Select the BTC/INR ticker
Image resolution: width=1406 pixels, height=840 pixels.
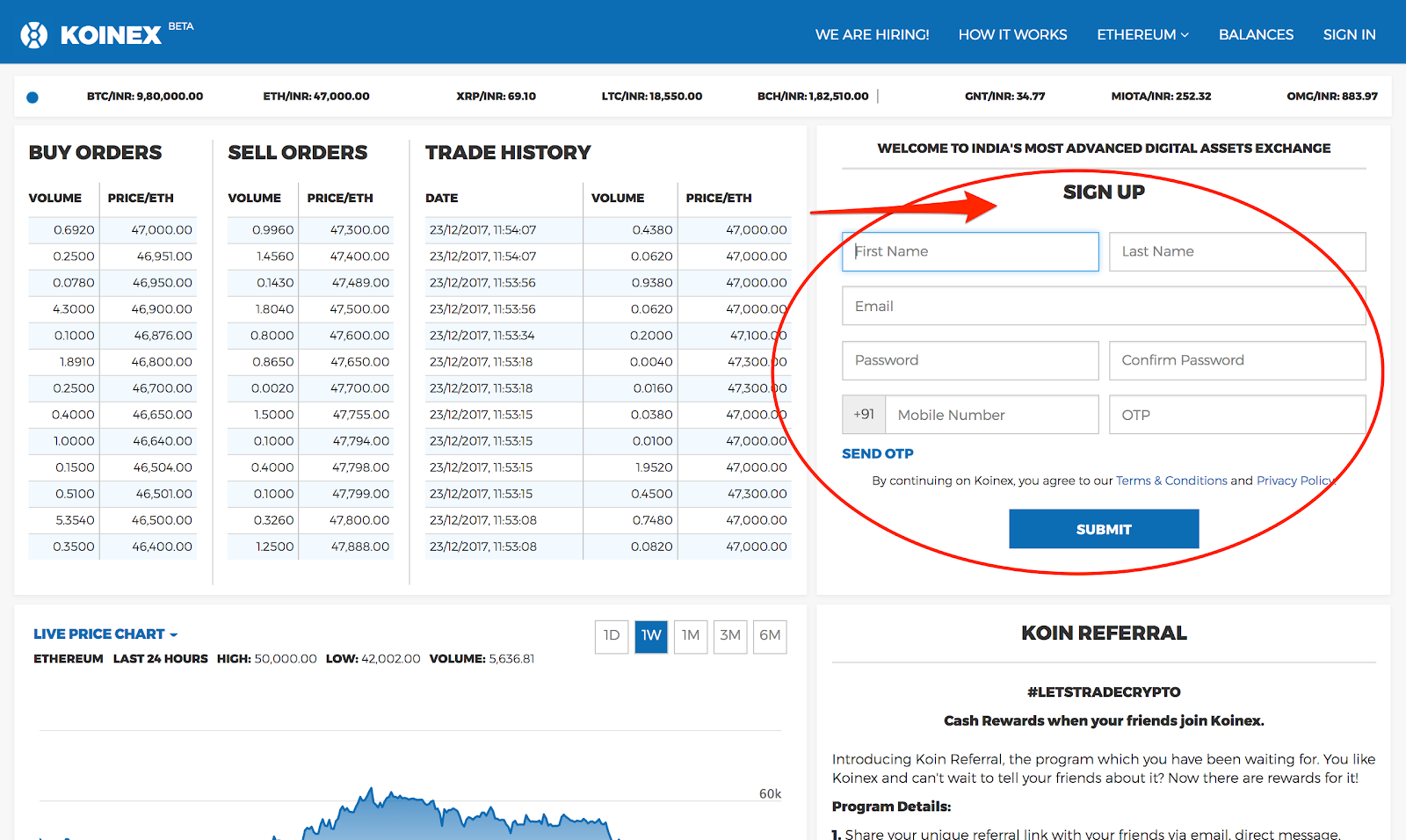point(145,97)
